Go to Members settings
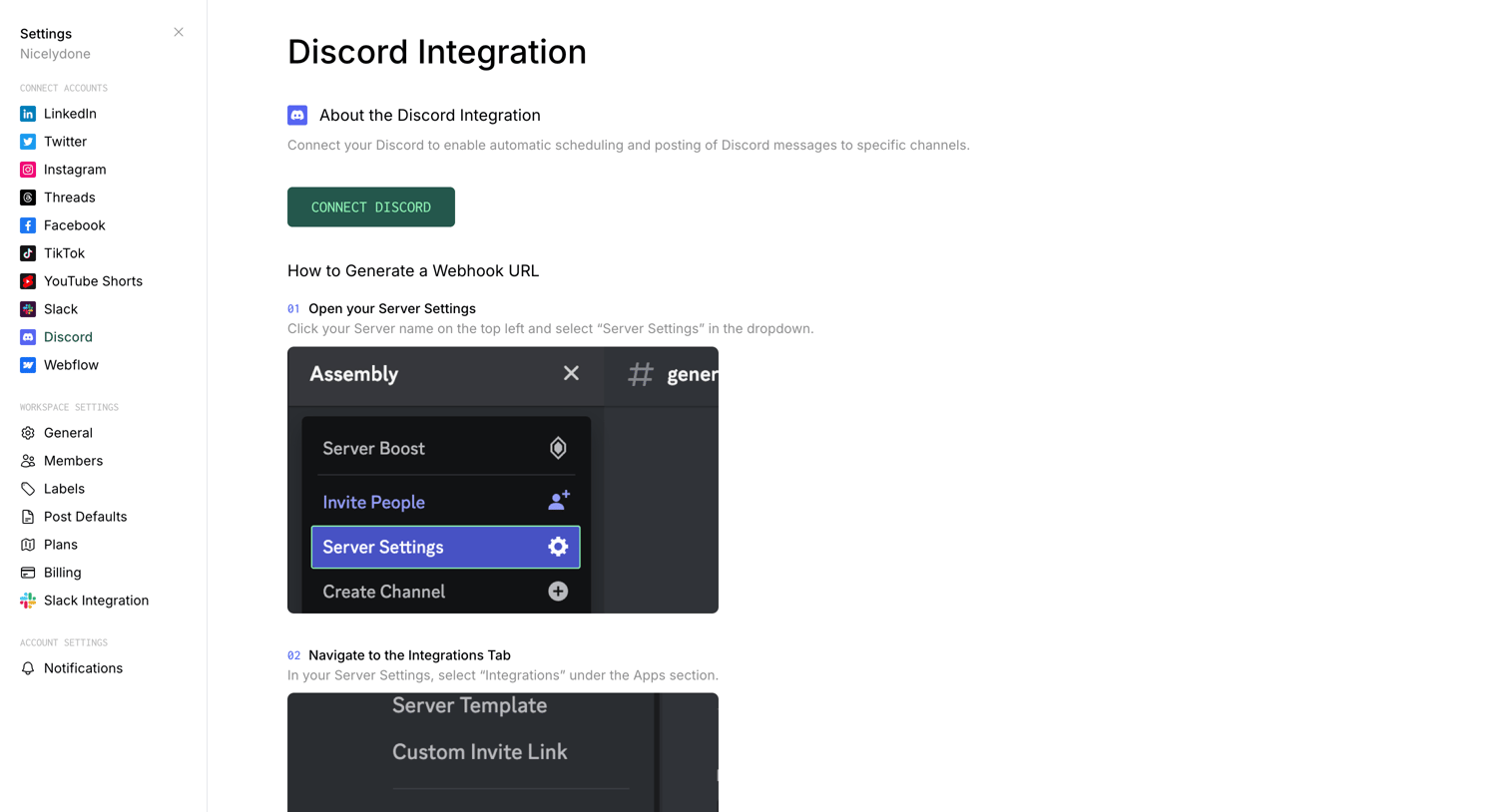The image size is (1509, 812). pyautogui.click(x=73, y=461)
